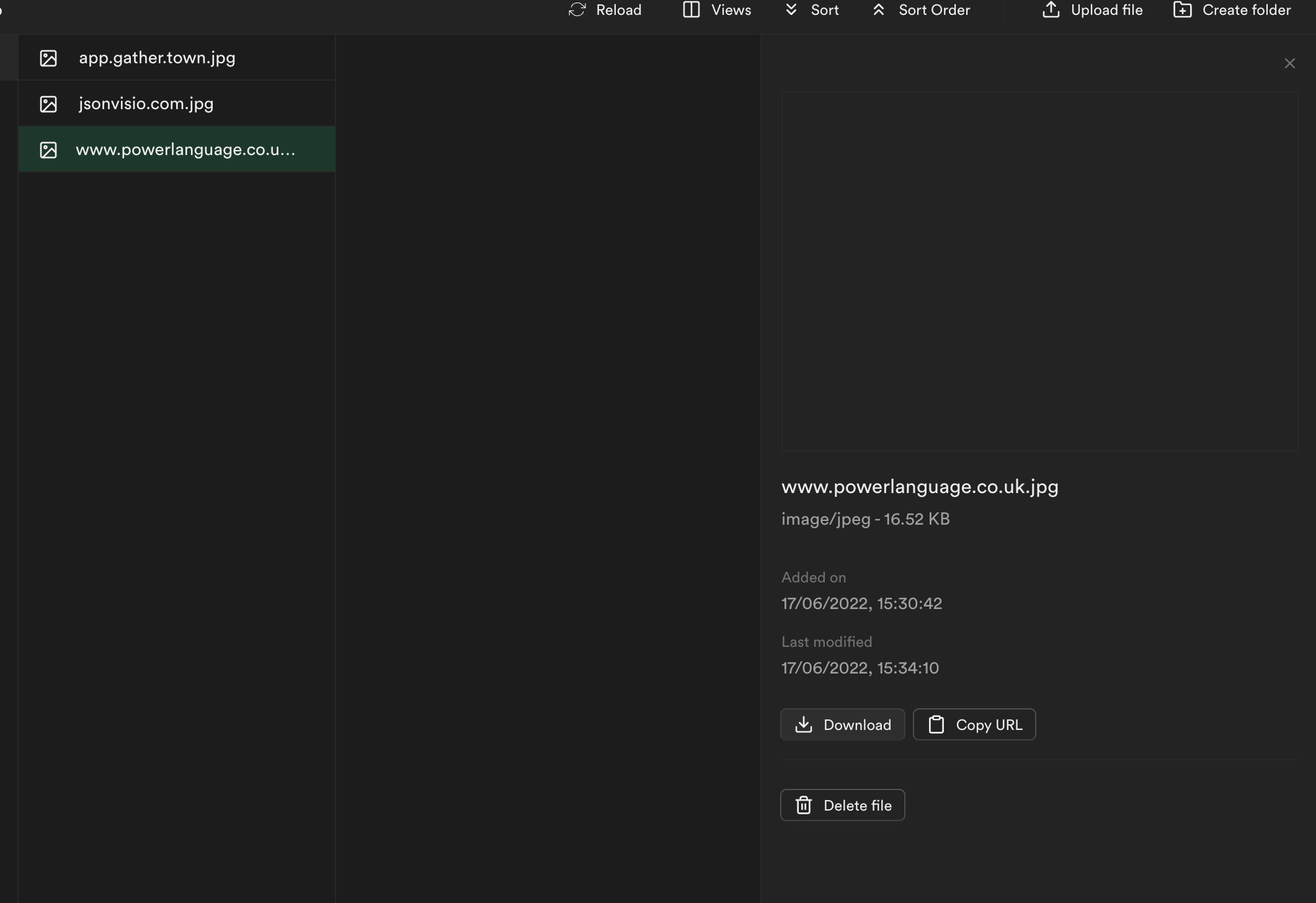The width and height of the screenshot is (1316, 903).
Task: Select the app.gather.town.jpg file
Action: [x=158, y=58]
